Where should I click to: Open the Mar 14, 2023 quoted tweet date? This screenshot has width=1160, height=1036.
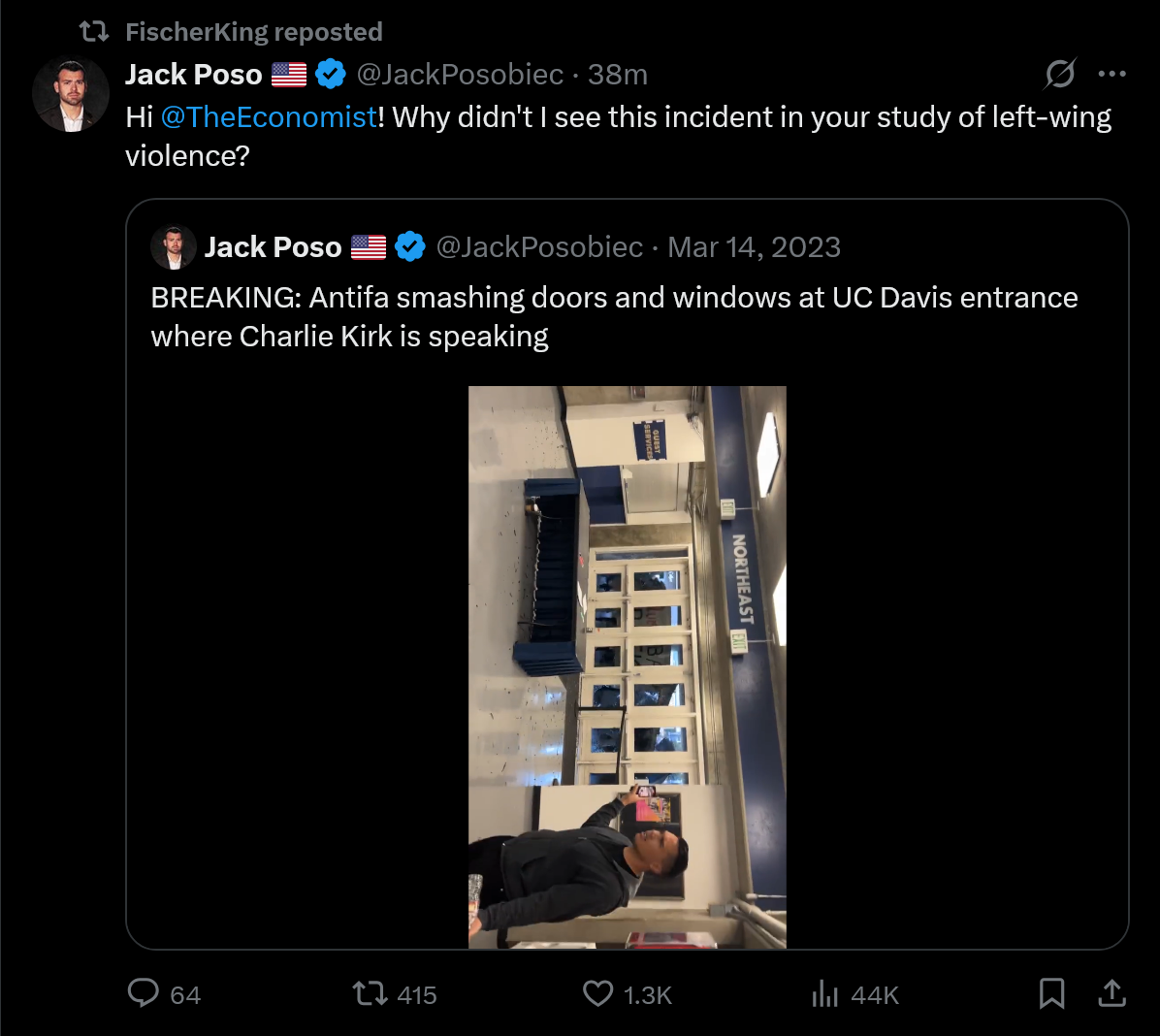[x=754, y=247]
